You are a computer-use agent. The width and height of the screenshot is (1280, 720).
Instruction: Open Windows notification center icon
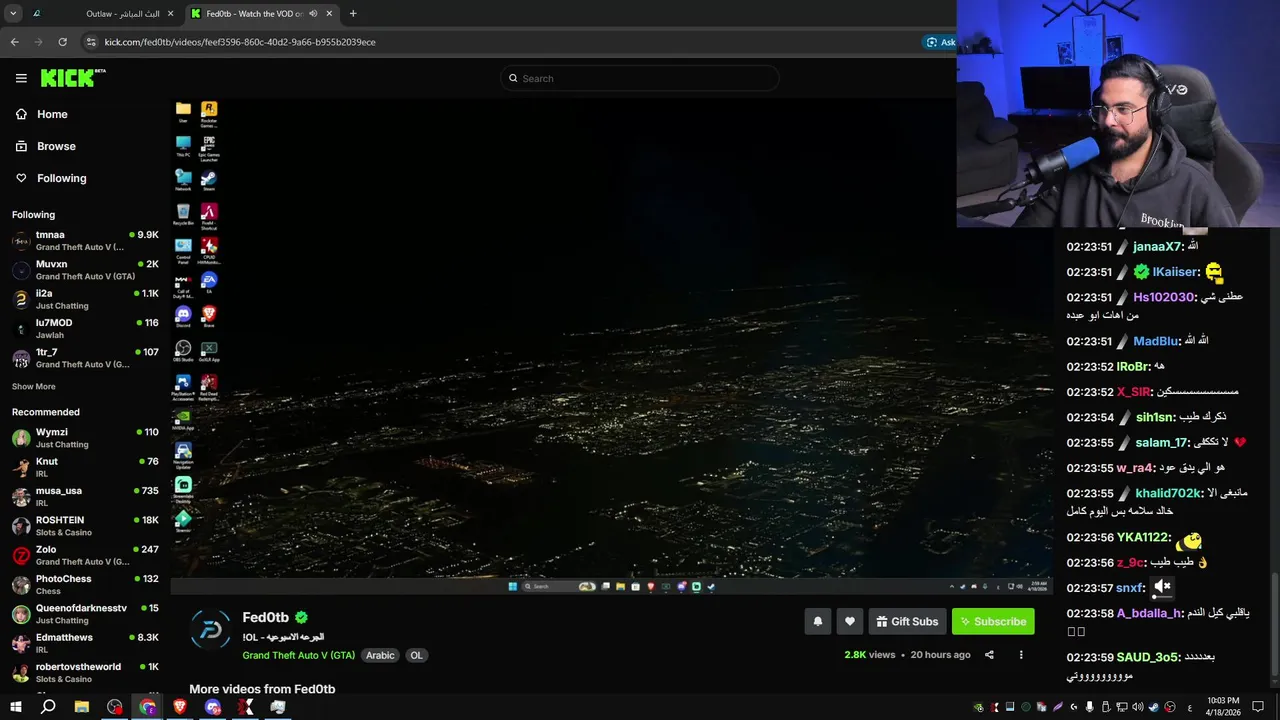tap(1258, 707)
